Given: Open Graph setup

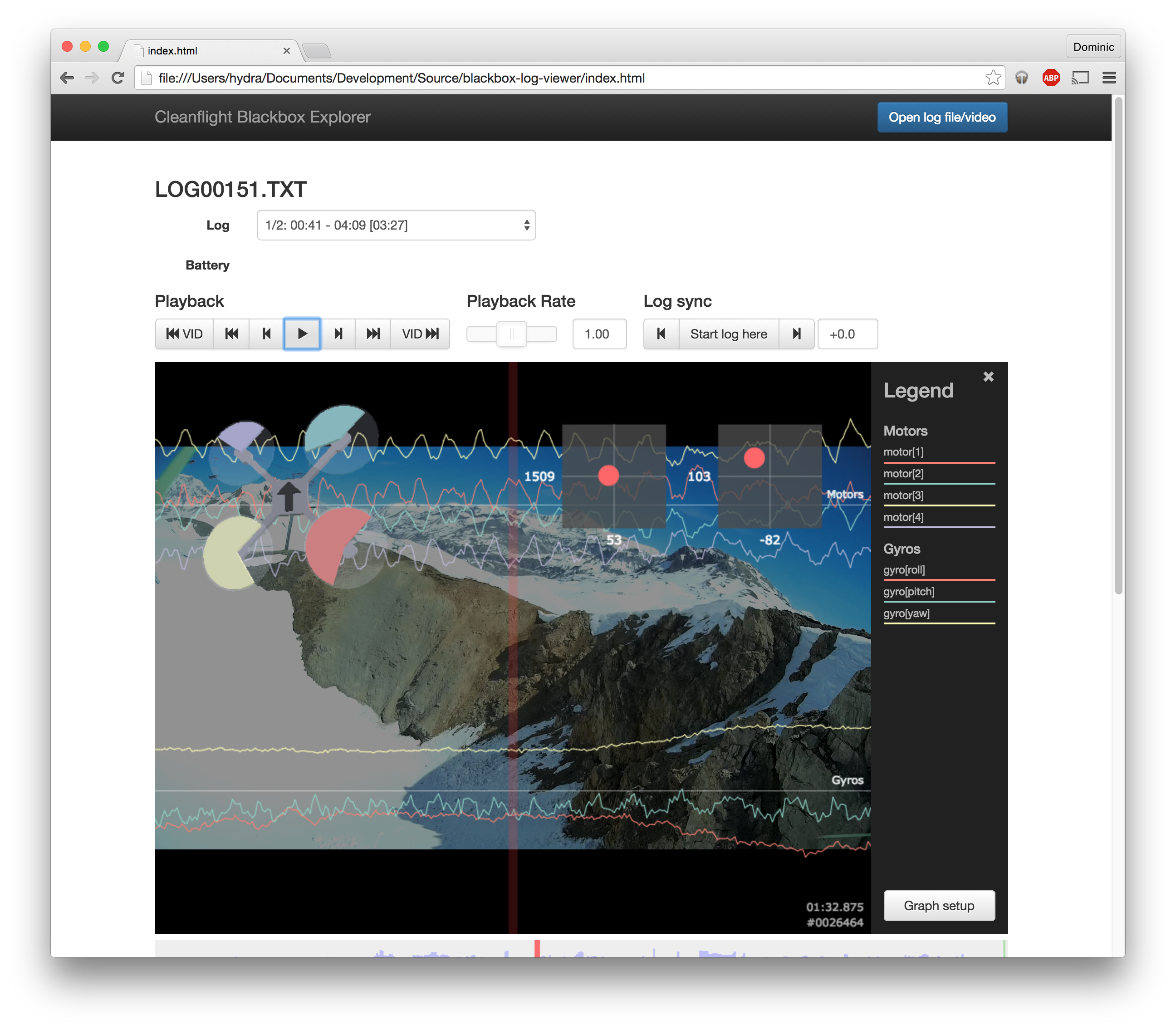Looking at the screenshot, I should (x=939, y=906).
